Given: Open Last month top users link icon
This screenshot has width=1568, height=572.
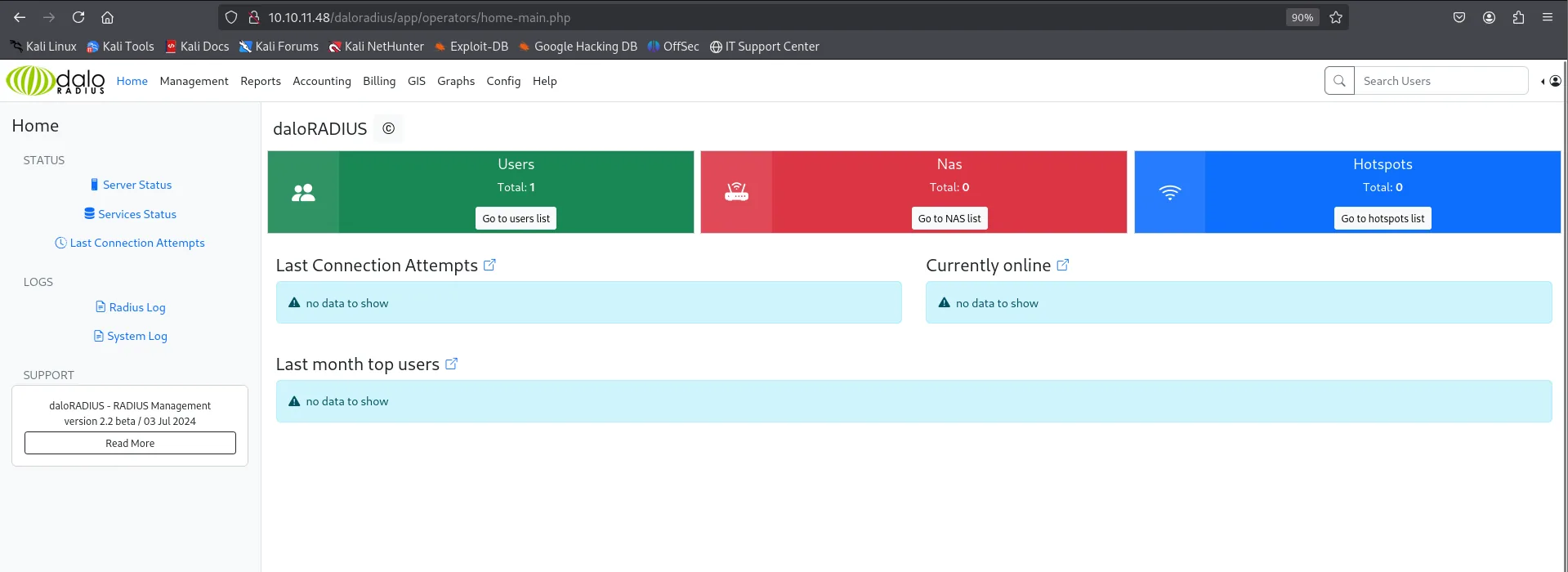Looking at the screenshot, I should pos(451,364).
